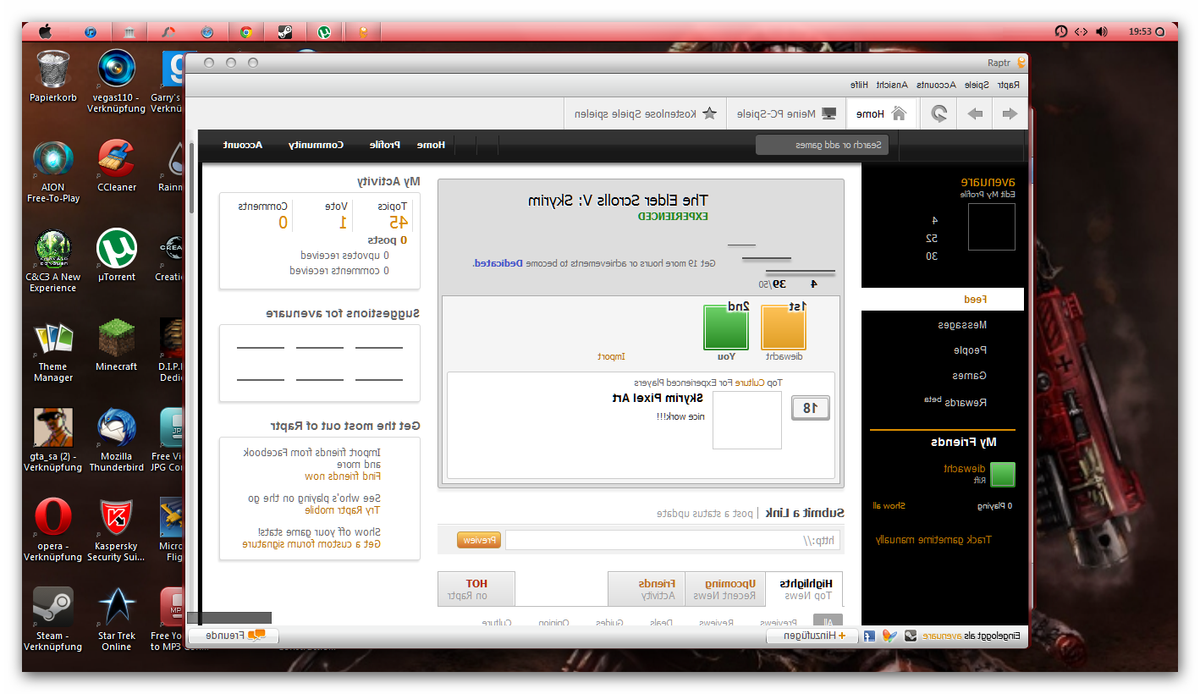Launch Minecraft from the desktop
The height and width of the screenshot is (694, 1200).
116,345
